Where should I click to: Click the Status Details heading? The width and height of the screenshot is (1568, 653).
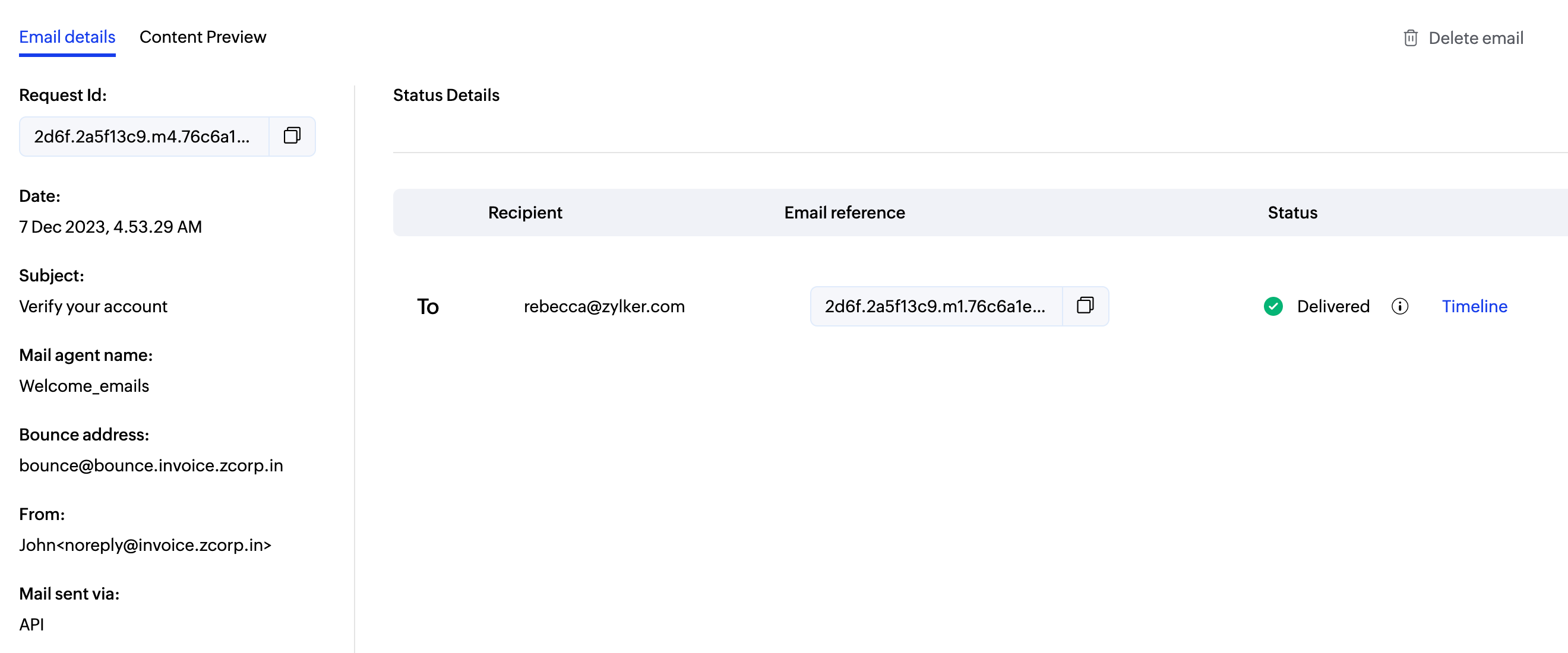click(x=446, y=95)
